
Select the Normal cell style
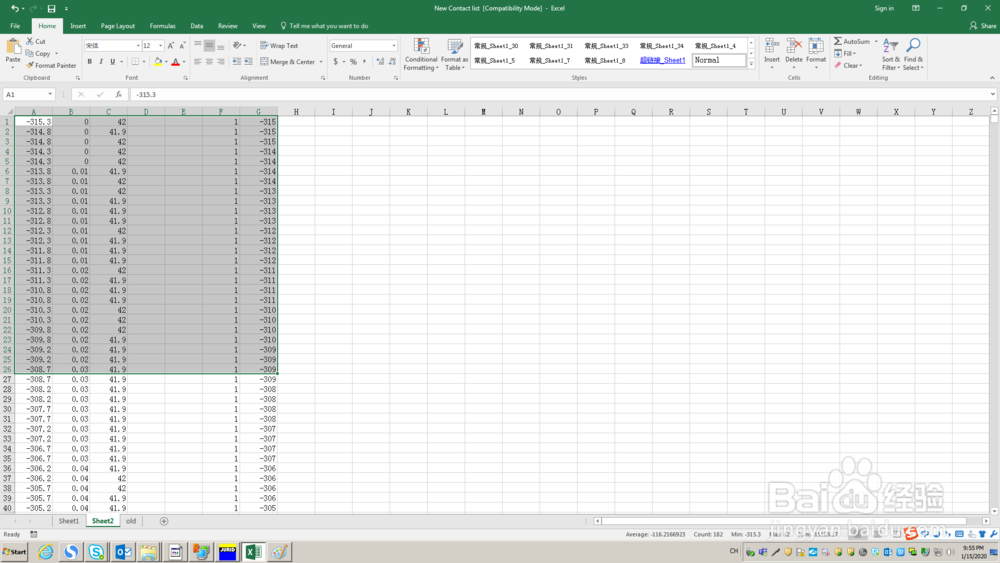coord(719,60)
